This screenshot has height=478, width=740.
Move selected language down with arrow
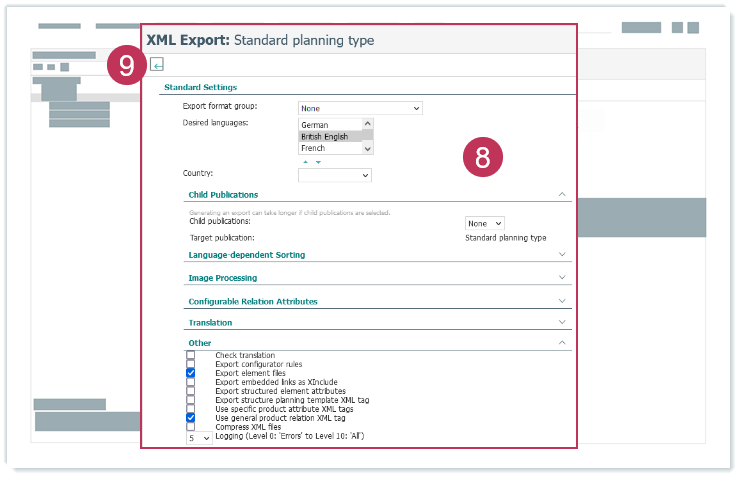(319, 161)
